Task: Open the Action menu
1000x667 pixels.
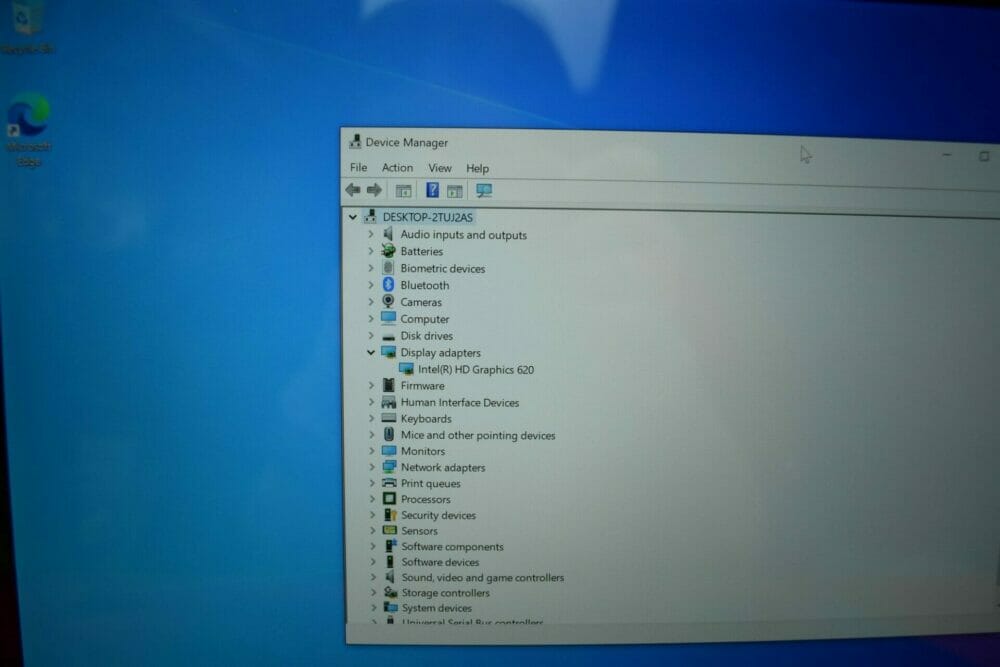Action: click(x=397, y=167)
